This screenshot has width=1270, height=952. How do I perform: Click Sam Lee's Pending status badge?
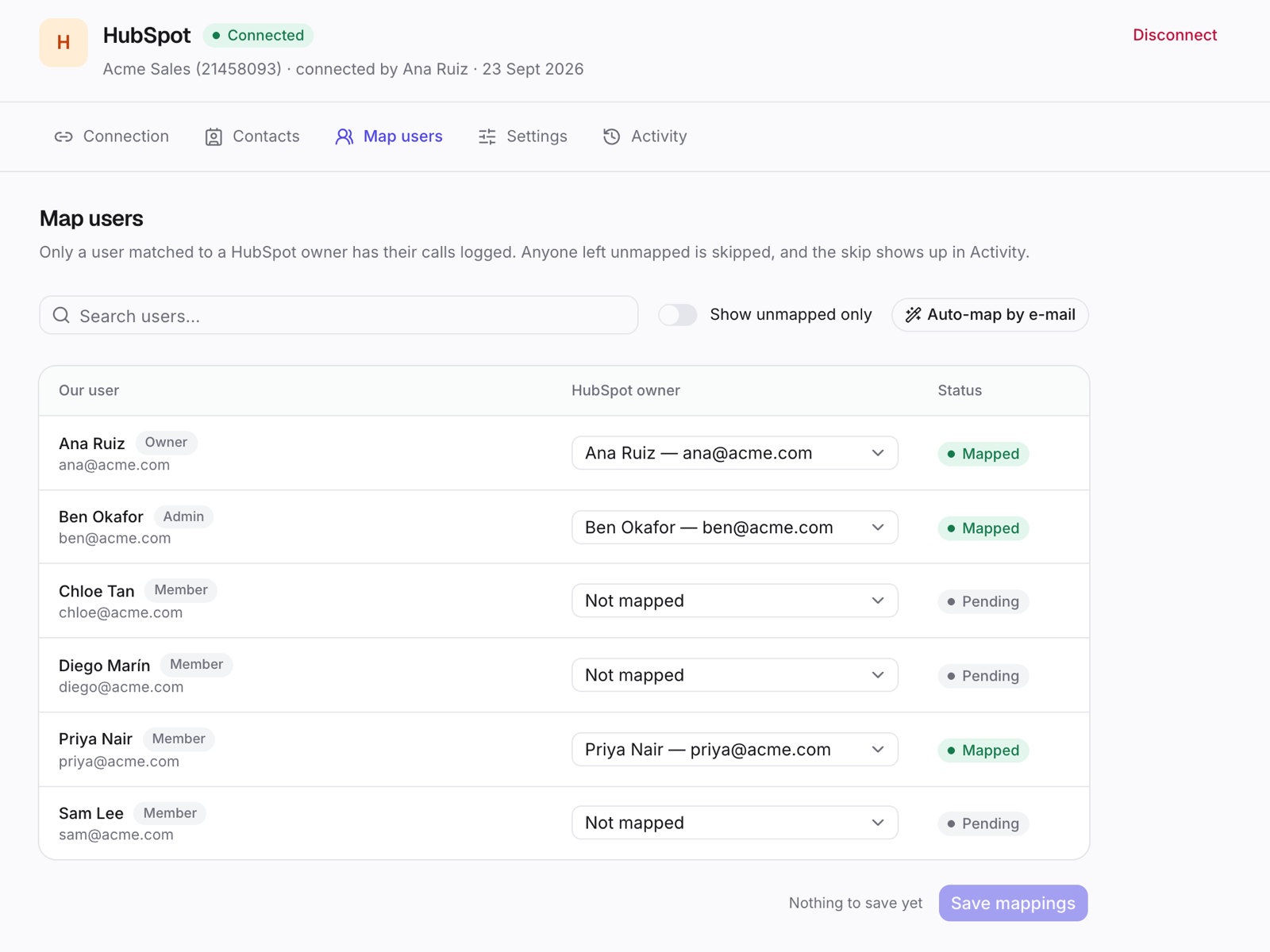[x=983, y=823]
